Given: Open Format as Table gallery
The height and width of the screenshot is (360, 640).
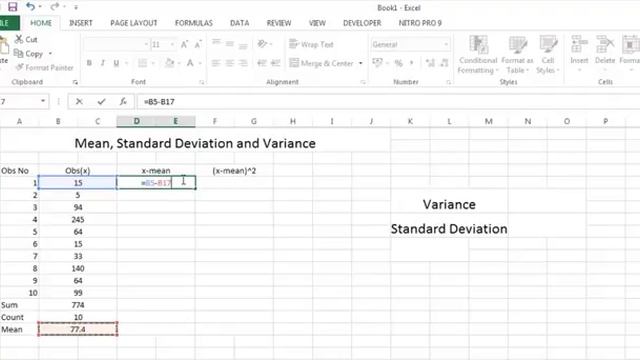Looking at the screenshot, I should point(517,55).
